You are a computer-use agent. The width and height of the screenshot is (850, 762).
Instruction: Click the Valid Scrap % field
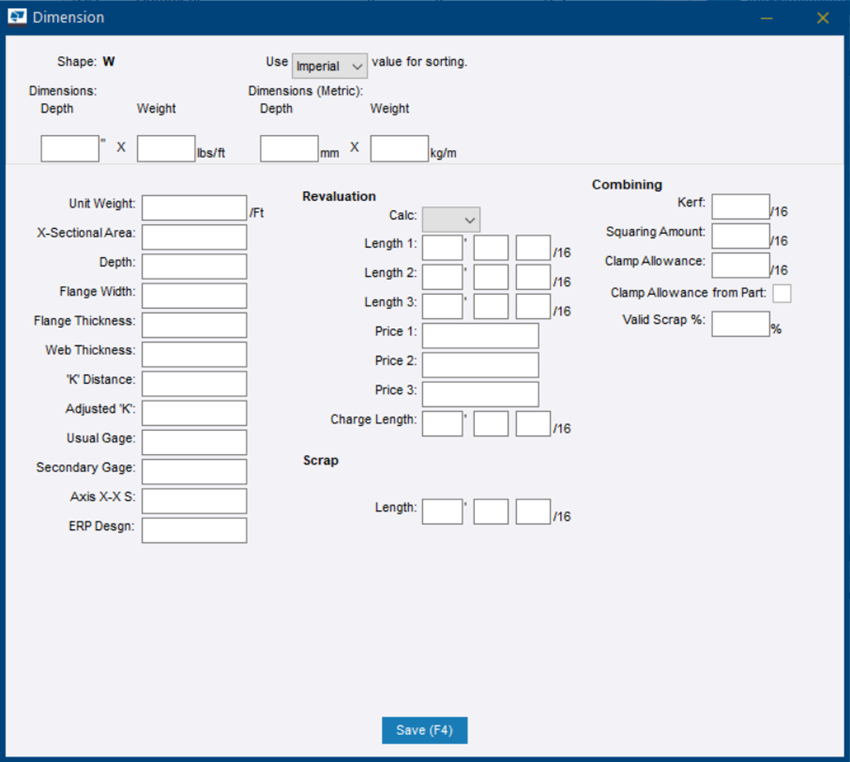739,324
